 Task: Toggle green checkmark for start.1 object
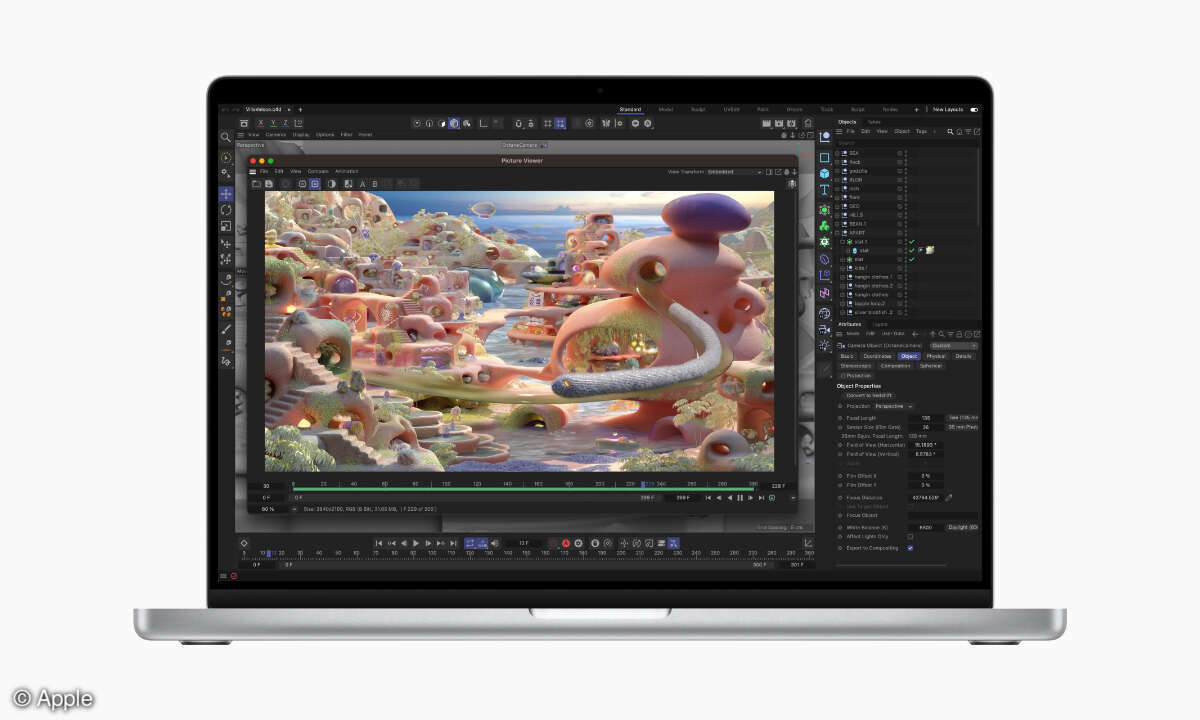click(x=912, y=242)
